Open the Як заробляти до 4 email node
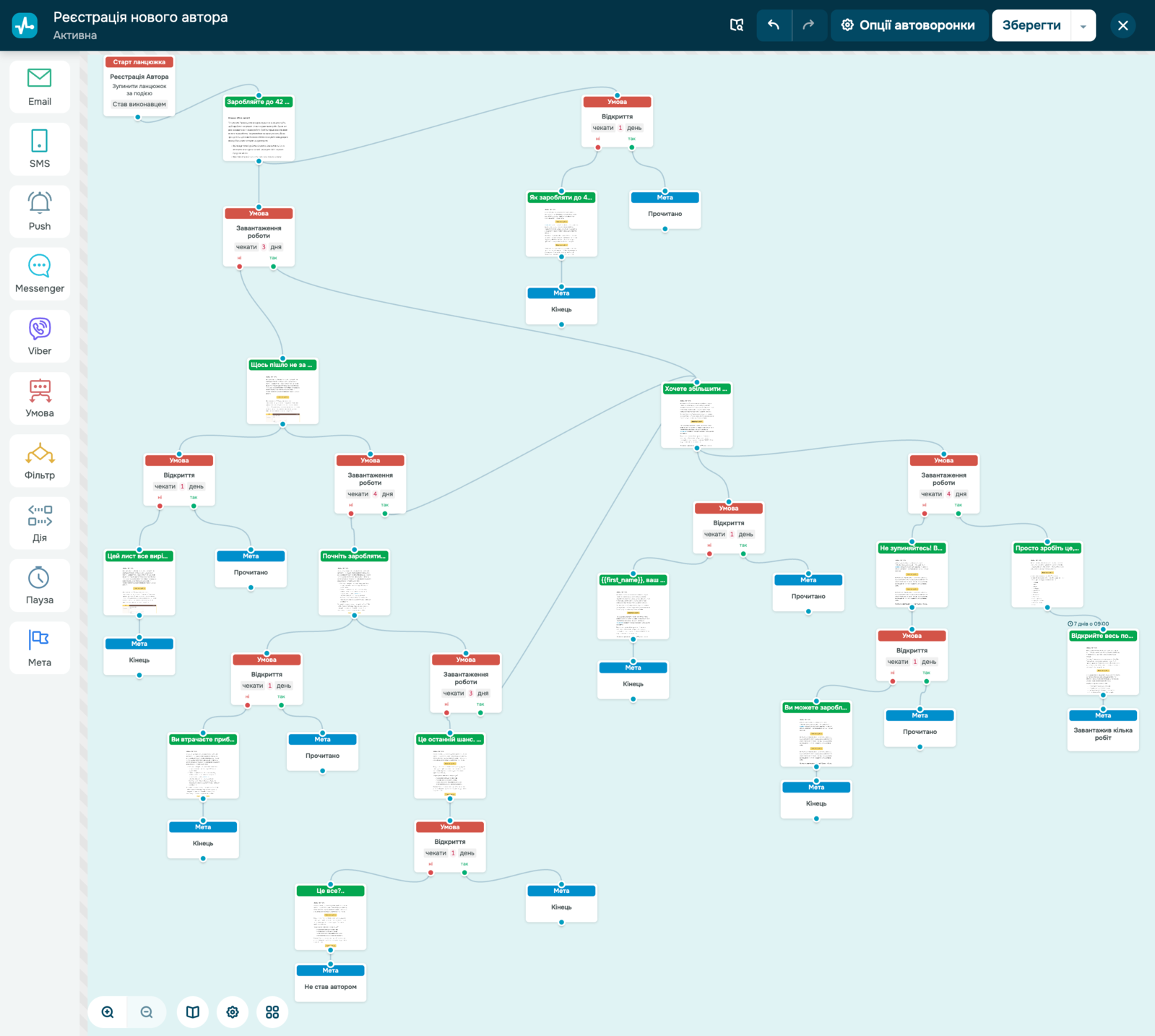Screen dimensions: 1155x1036 pos(561,224)
